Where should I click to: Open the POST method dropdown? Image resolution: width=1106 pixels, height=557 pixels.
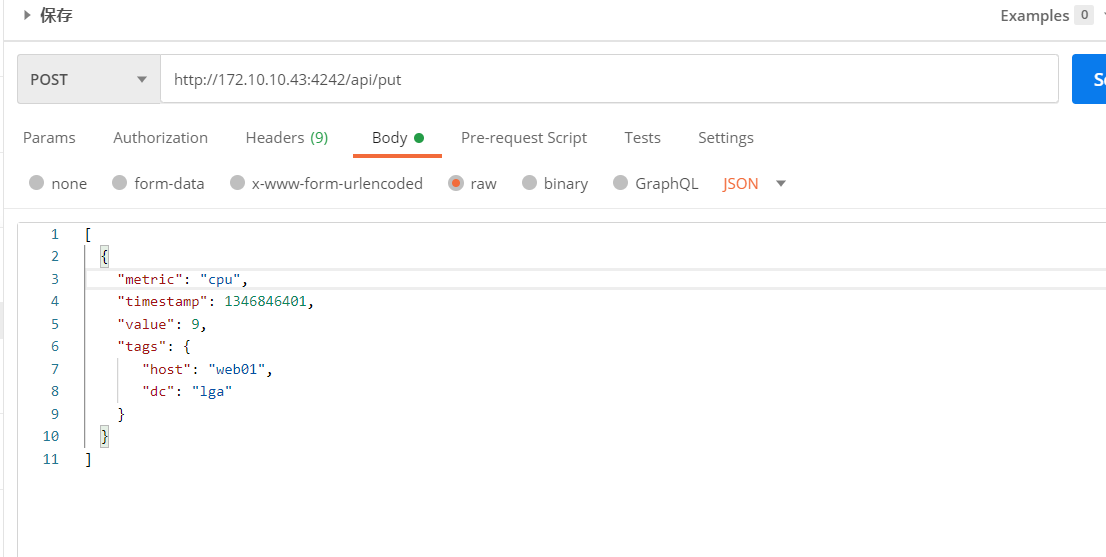click(x=89, y=80)
